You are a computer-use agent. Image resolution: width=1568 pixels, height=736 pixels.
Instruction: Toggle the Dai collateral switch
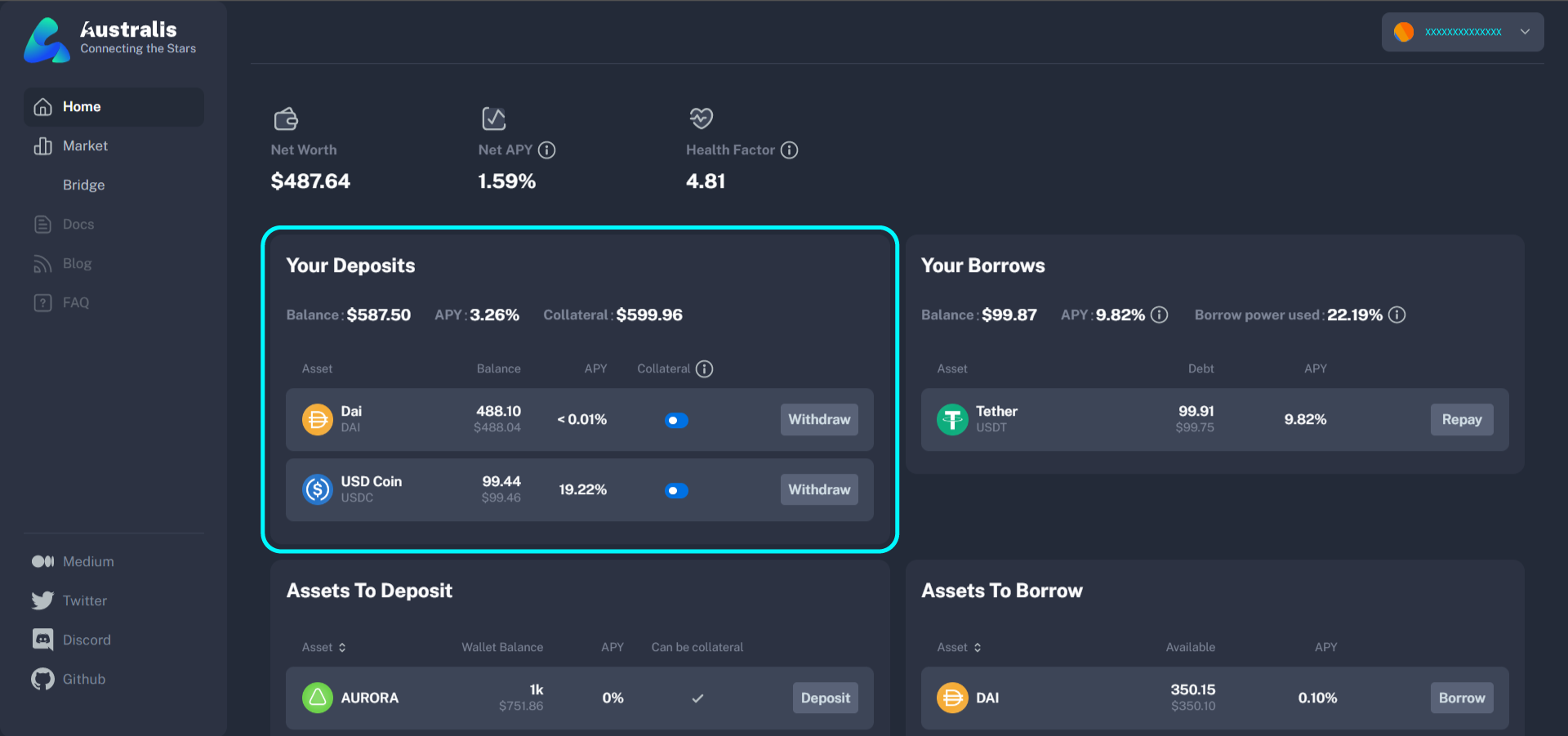click(676, 421)
